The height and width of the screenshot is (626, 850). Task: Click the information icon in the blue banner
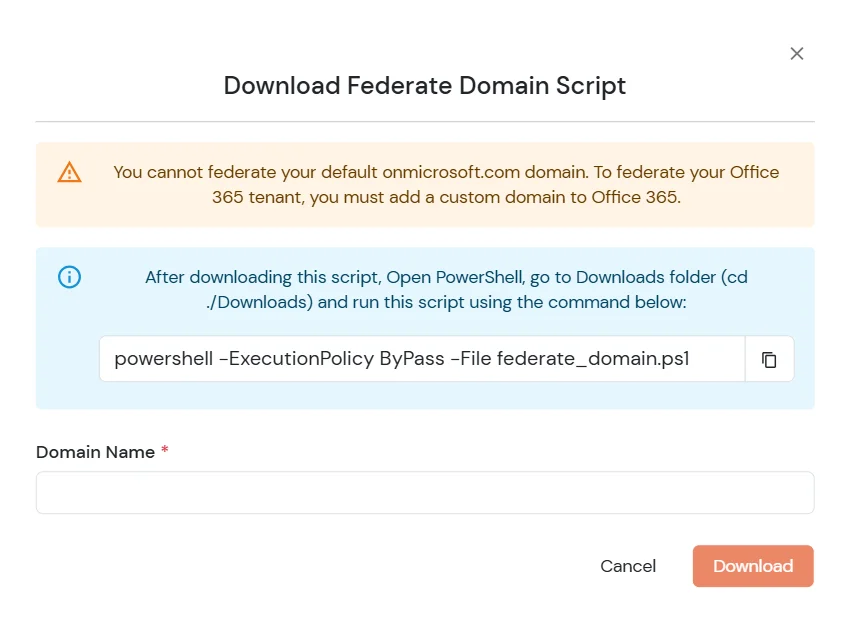tap(69, 277)
